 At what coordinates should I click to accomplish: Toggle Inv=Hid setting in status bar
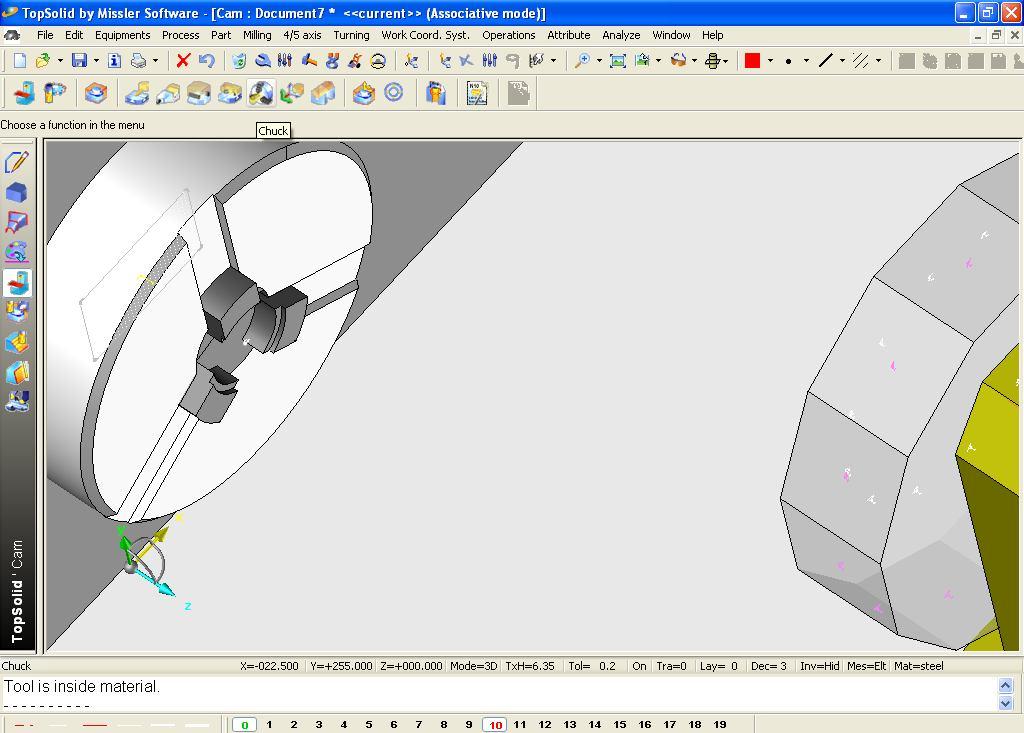pos(819,666)
